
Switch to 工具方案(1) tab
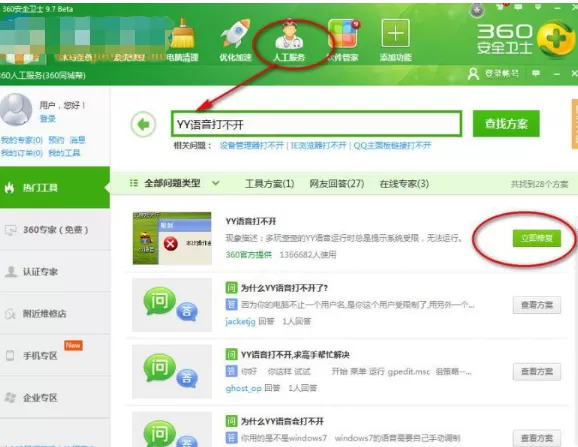(269, 184)
